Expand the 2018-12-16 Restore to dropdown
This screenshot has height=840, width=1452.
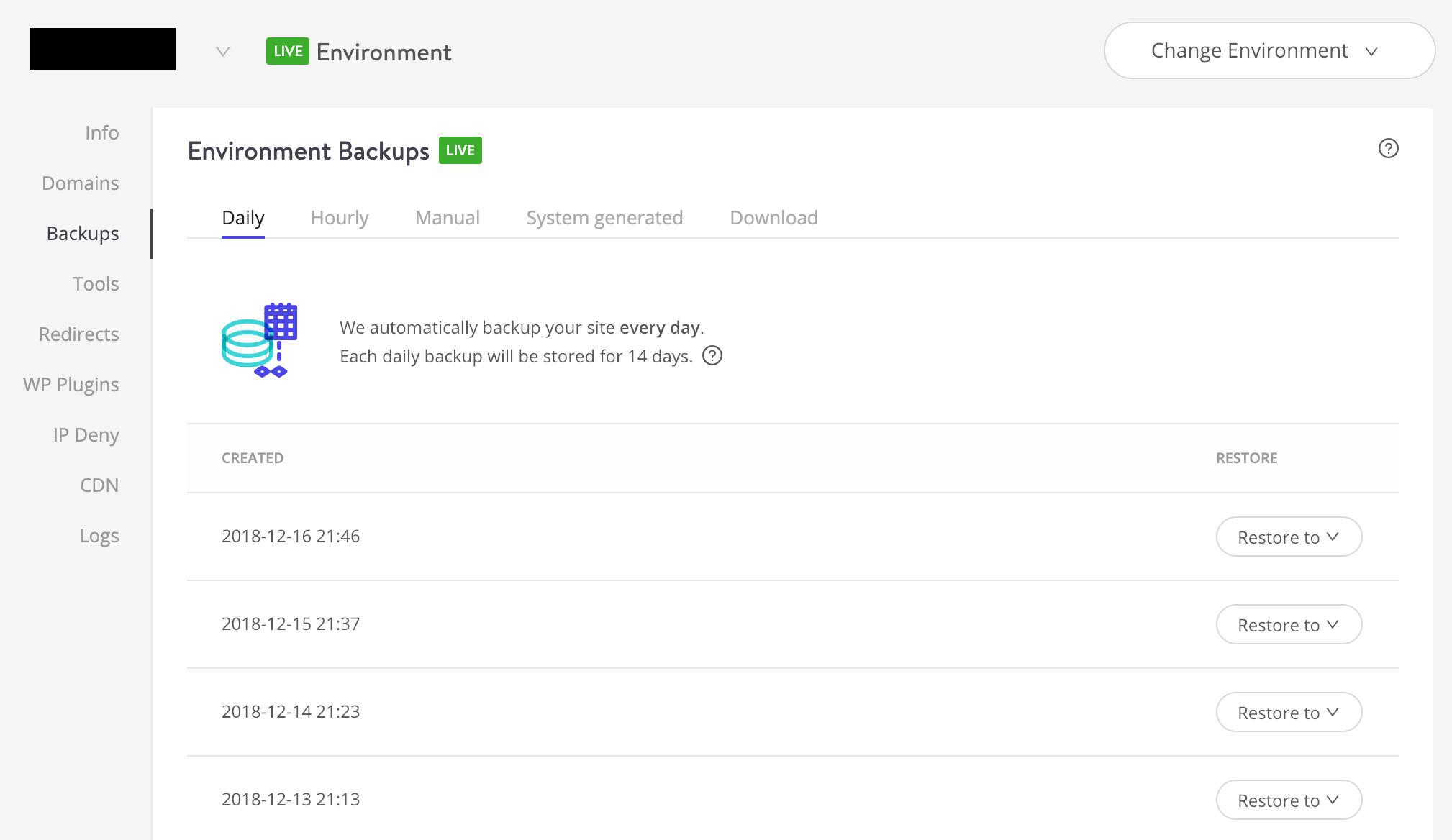point(1289,537)
